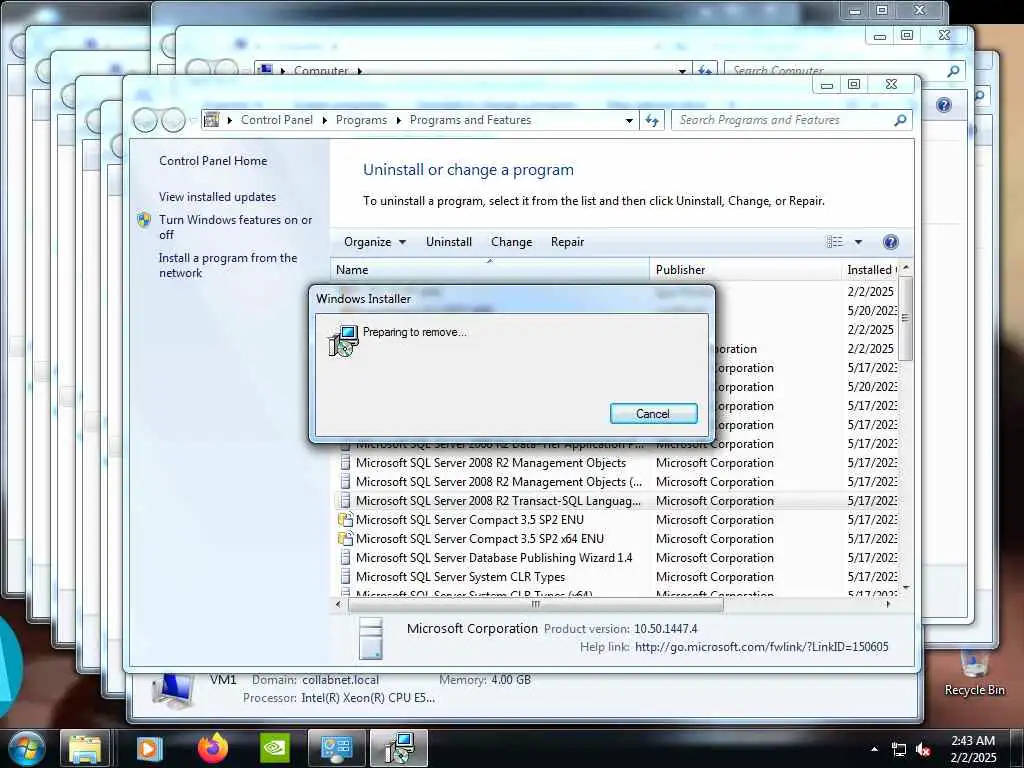Expand arrow after Programs breadcrumb
Image resolution: width=1024 pixels, height=768 pixels.
tap(398, 120)
